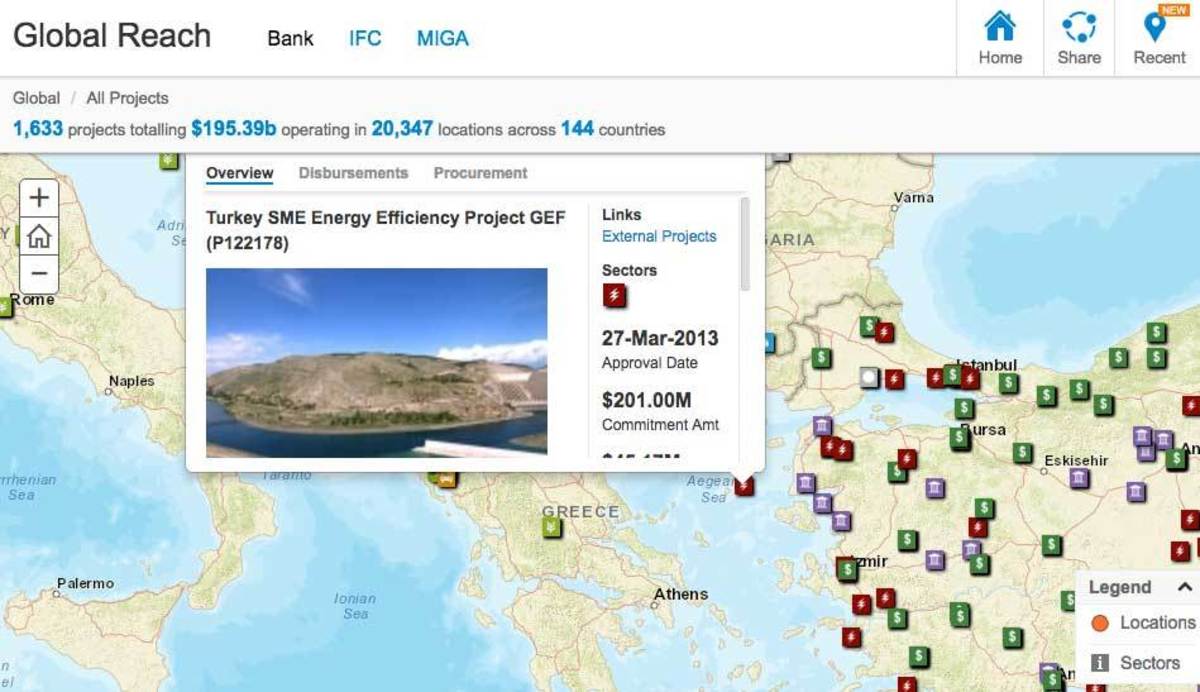Open the Overview tab in project popup
The image size is (1200, 692).
pos(239,173)
